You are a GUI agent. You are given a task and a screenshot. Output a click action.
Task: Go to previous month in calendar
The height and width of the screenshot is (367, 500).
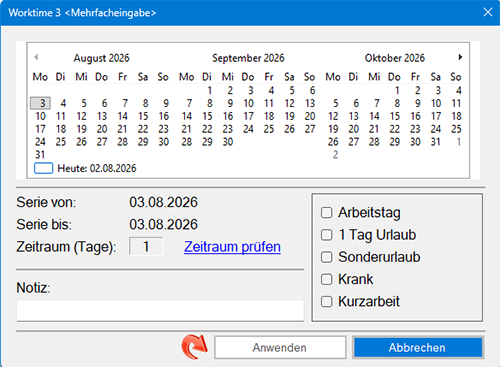click(36, 57)
